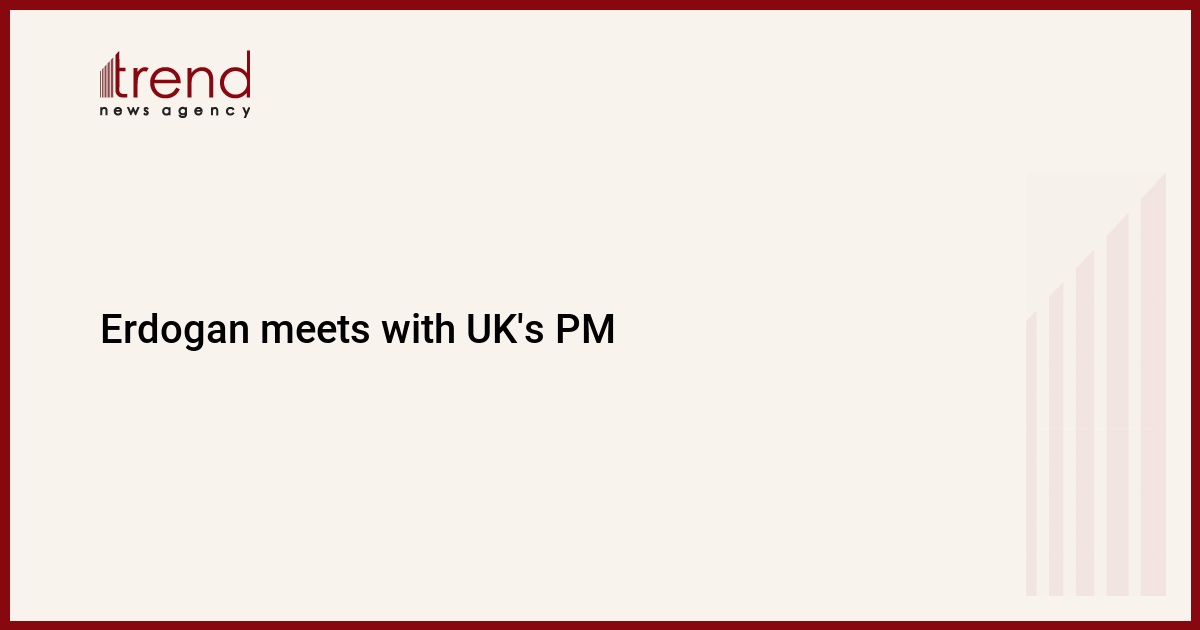Click the word "agency" under the logo

pyautogui.click(x=207, y=112)
